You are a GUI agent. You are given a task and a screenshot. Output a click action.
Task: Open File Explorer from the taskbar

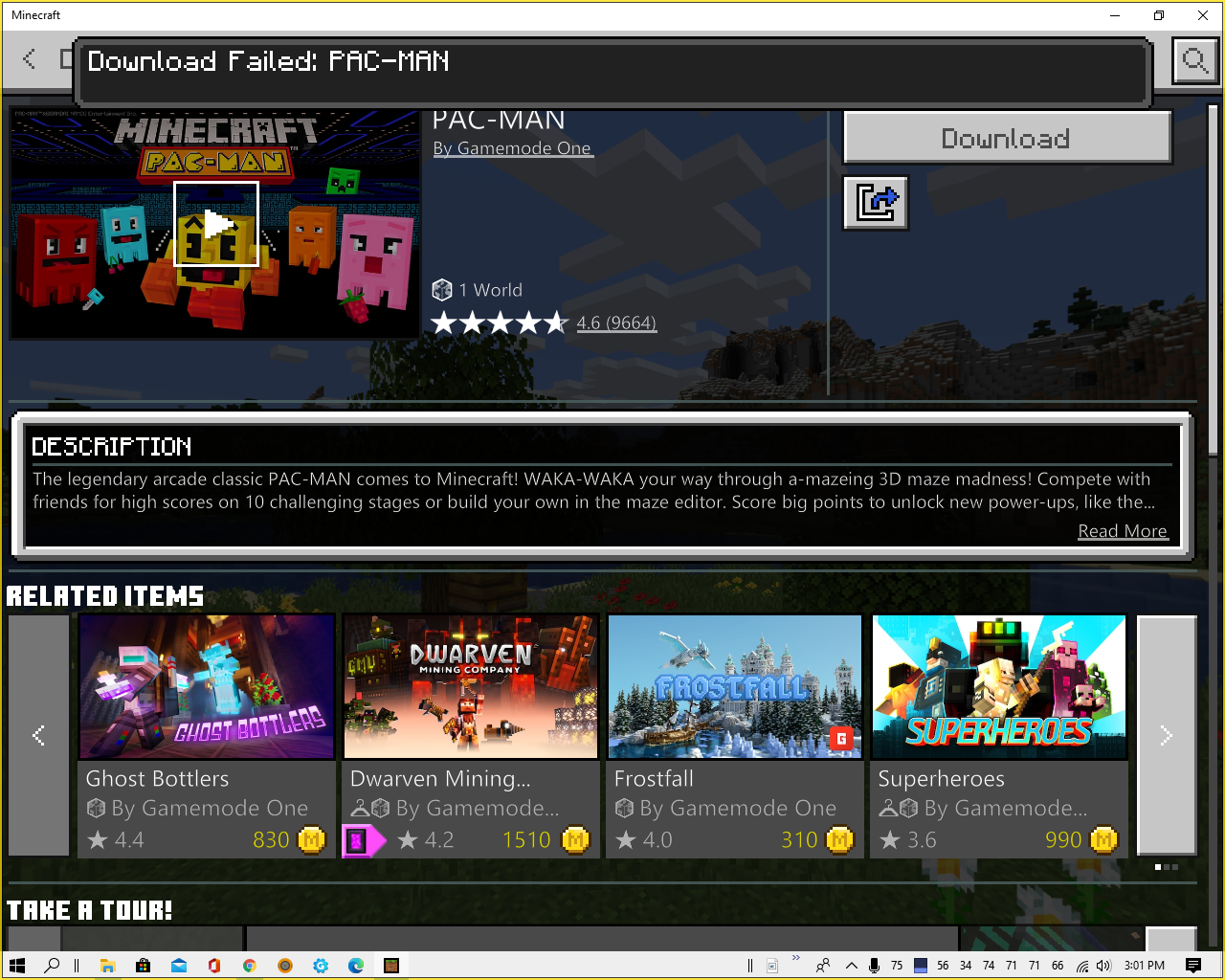pos(107,966)
